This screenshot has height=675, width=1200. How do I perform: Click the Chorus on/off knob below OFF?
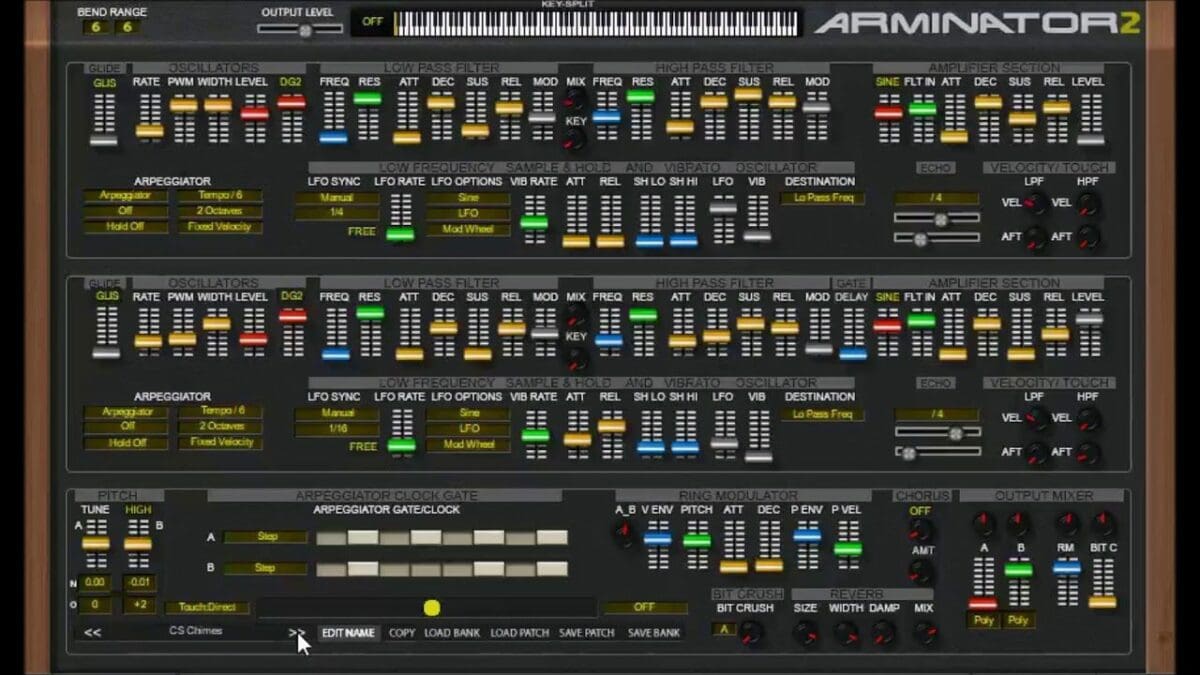920,531
